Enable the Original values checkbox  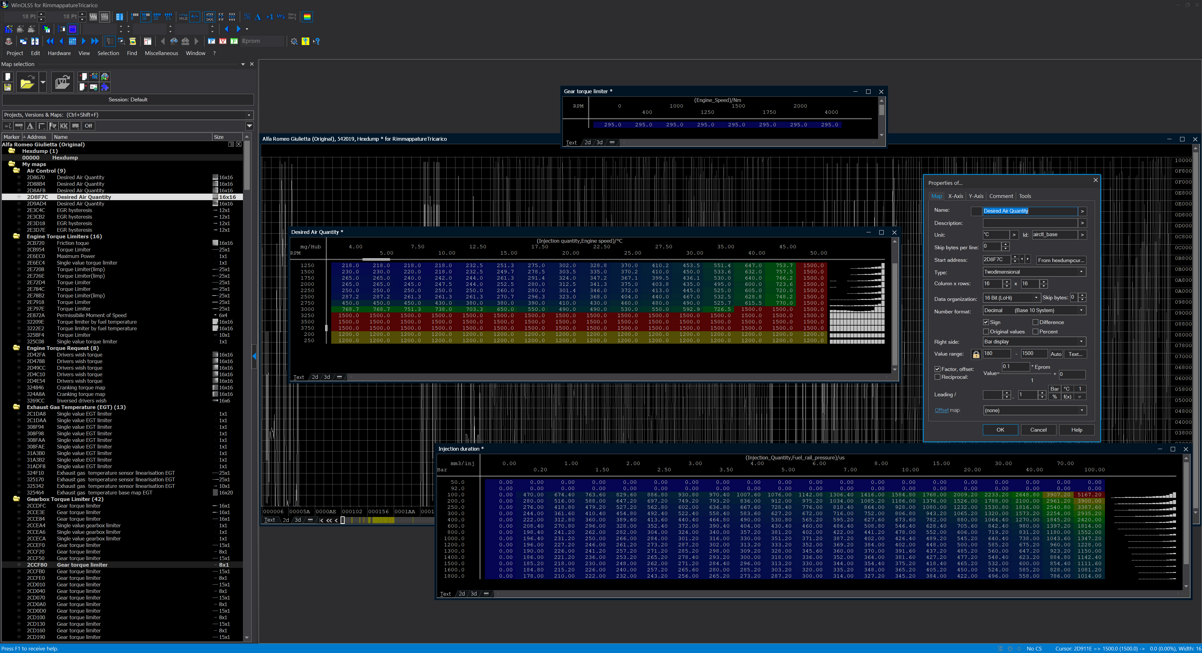point(986,332)
